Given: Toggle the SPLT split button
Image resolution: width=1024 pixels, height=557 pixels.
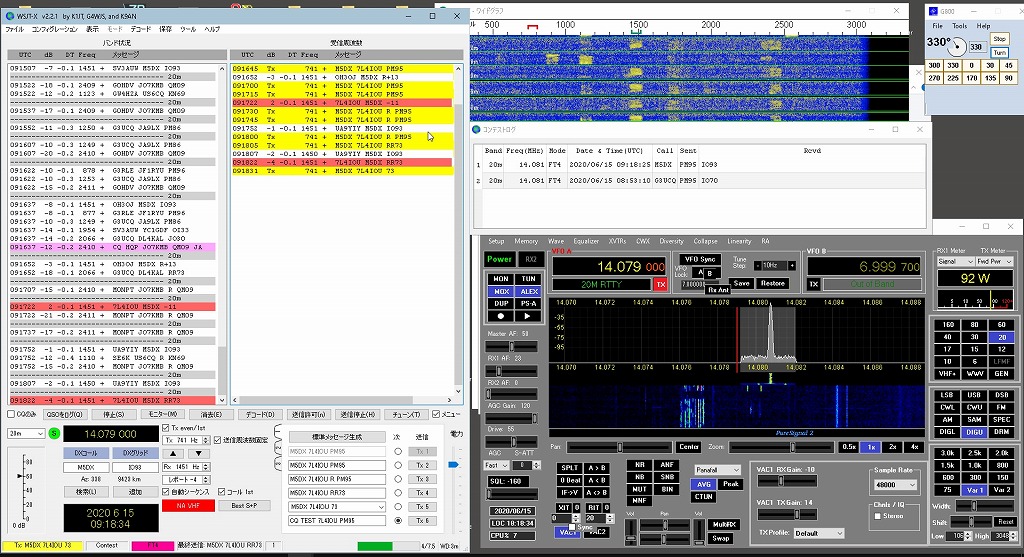Looking at the screenshot, I should pos(569,468).
